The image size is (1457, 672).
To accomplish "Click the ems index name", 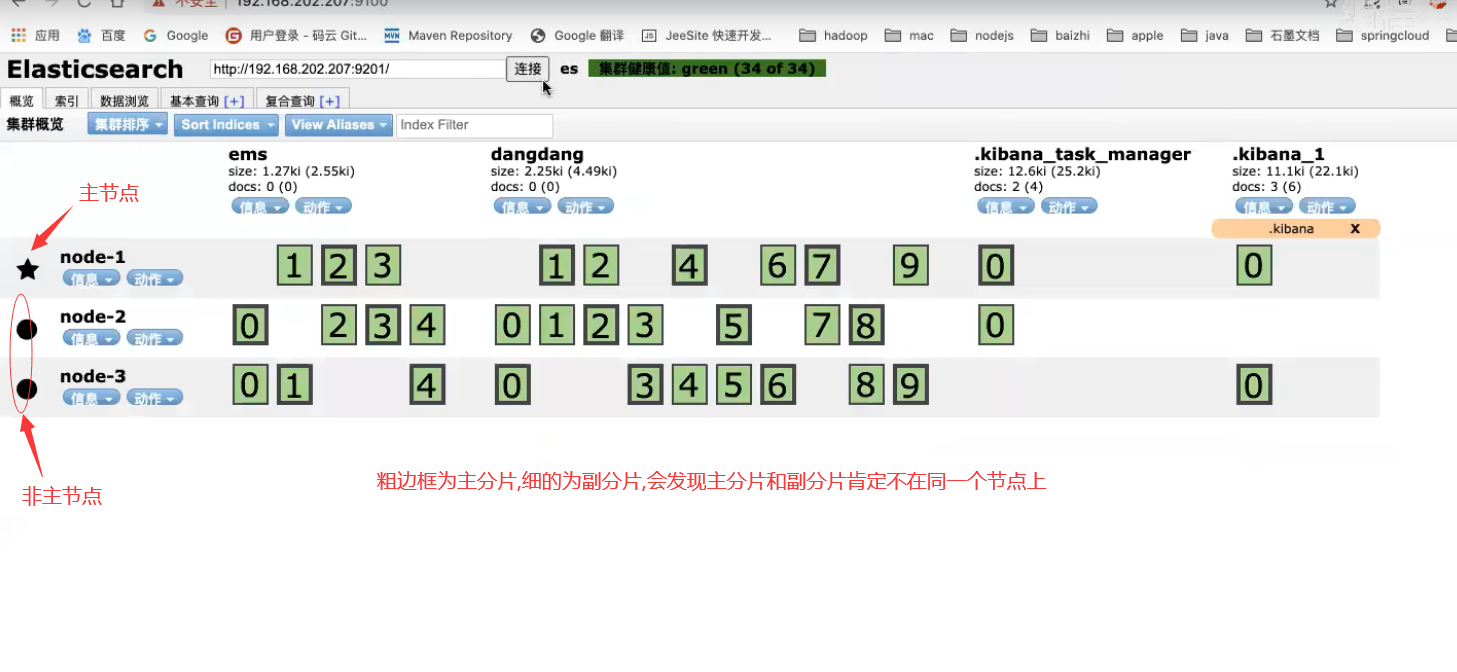I will pos(248,154).
